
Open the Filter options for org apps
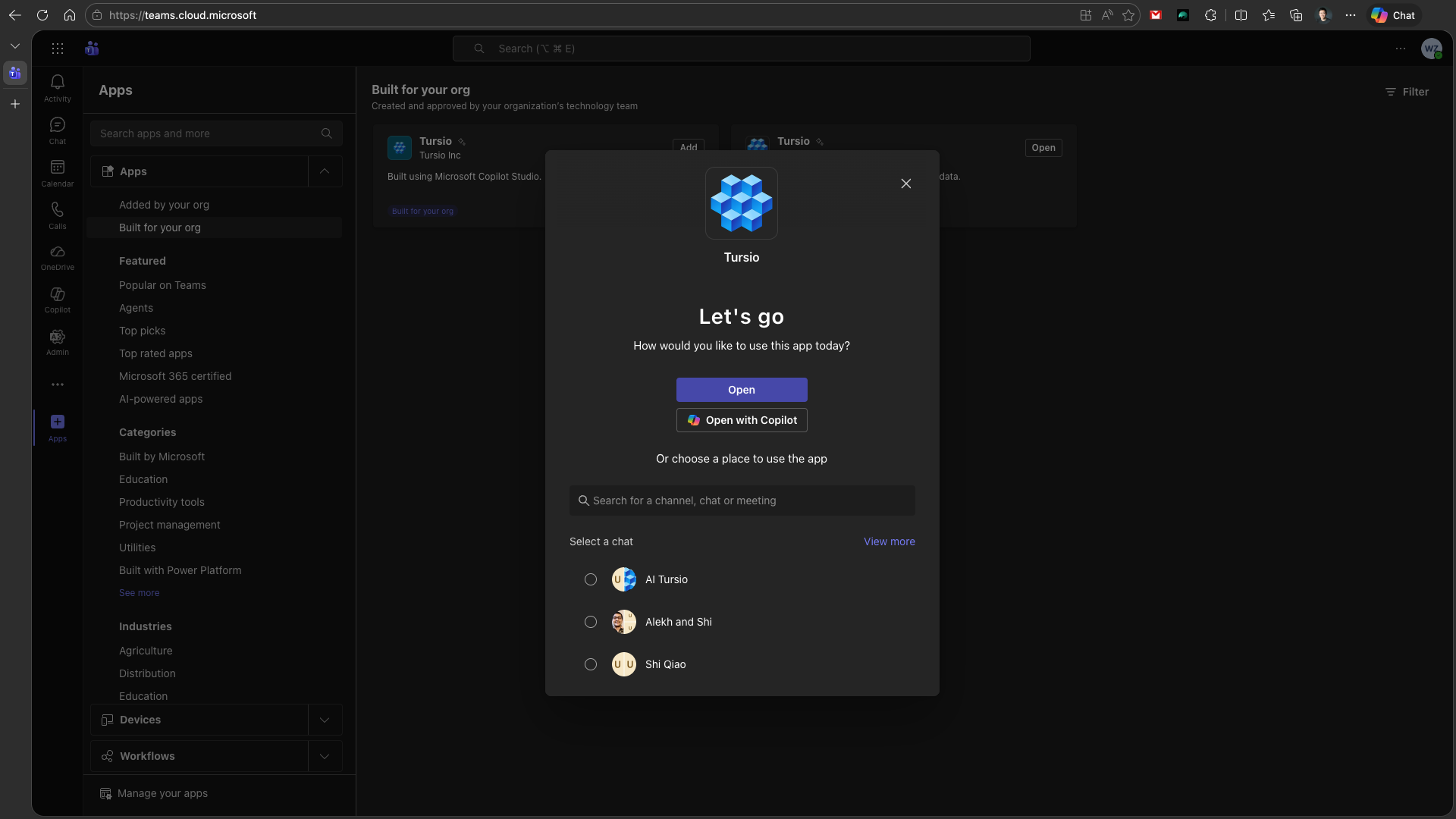[x=1407, y=92]
